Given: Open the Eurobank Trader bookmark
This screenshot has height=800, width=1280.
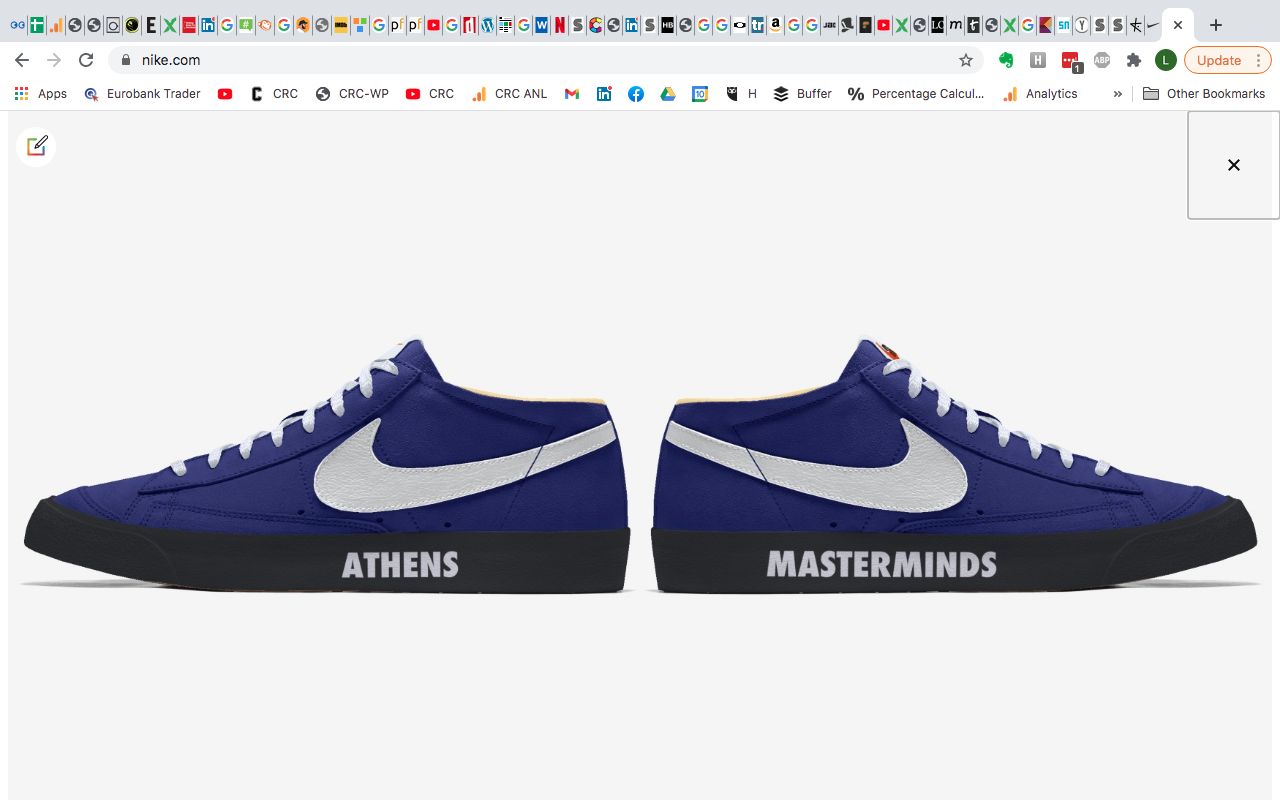Looking at the screenshot, I should click(x=142, y=94).
